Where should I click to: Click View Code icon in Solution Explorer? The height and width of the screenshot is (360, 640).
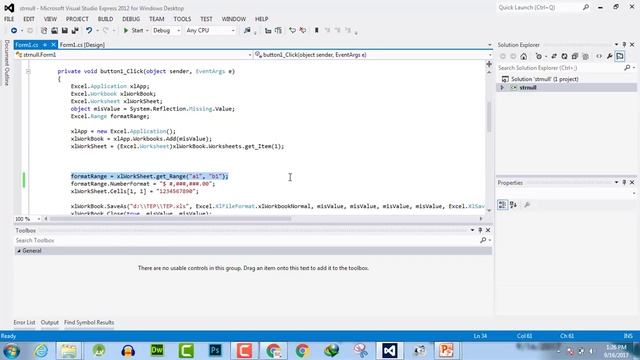point(599,56)
